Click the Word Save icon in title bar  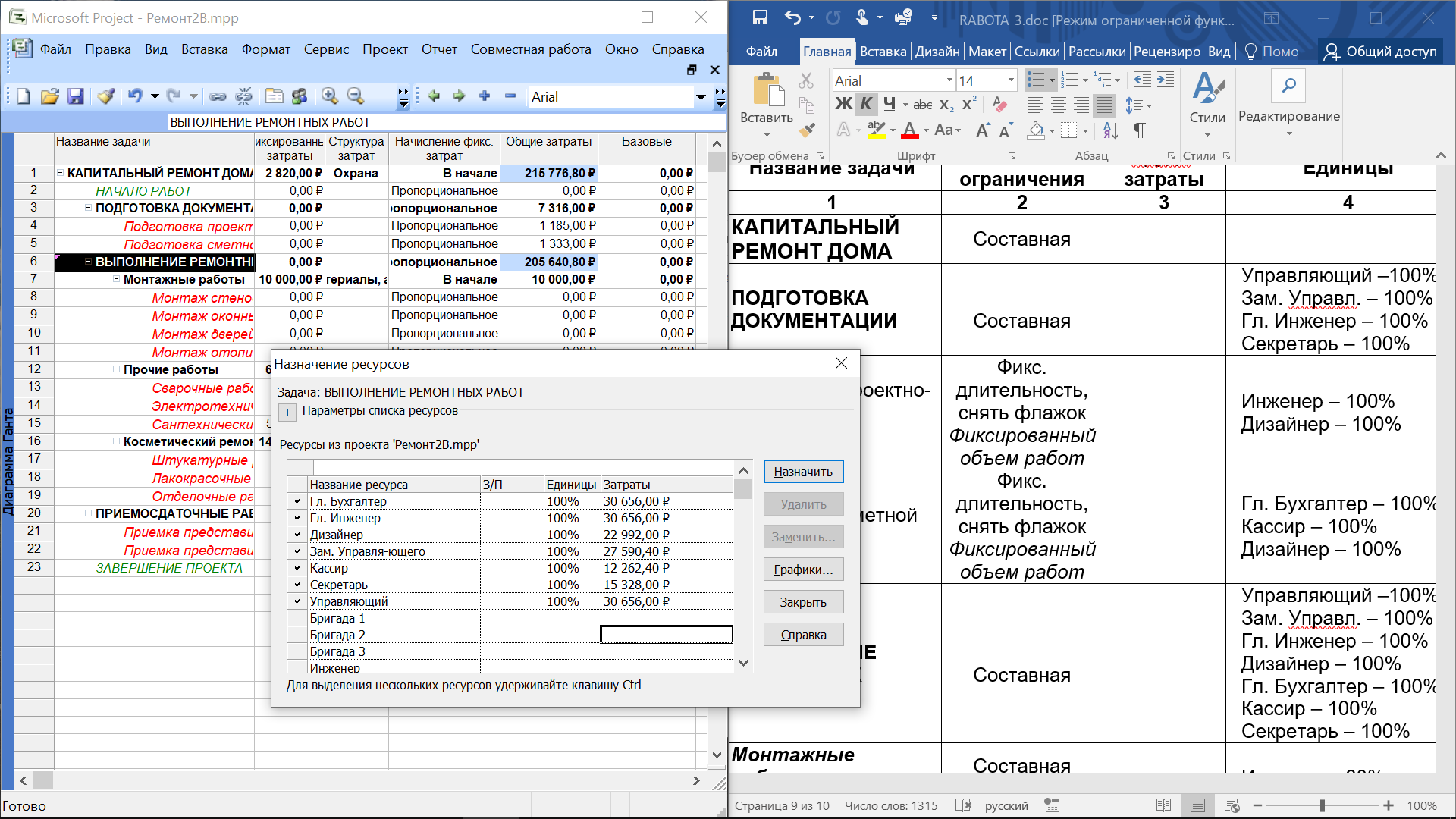760,18
